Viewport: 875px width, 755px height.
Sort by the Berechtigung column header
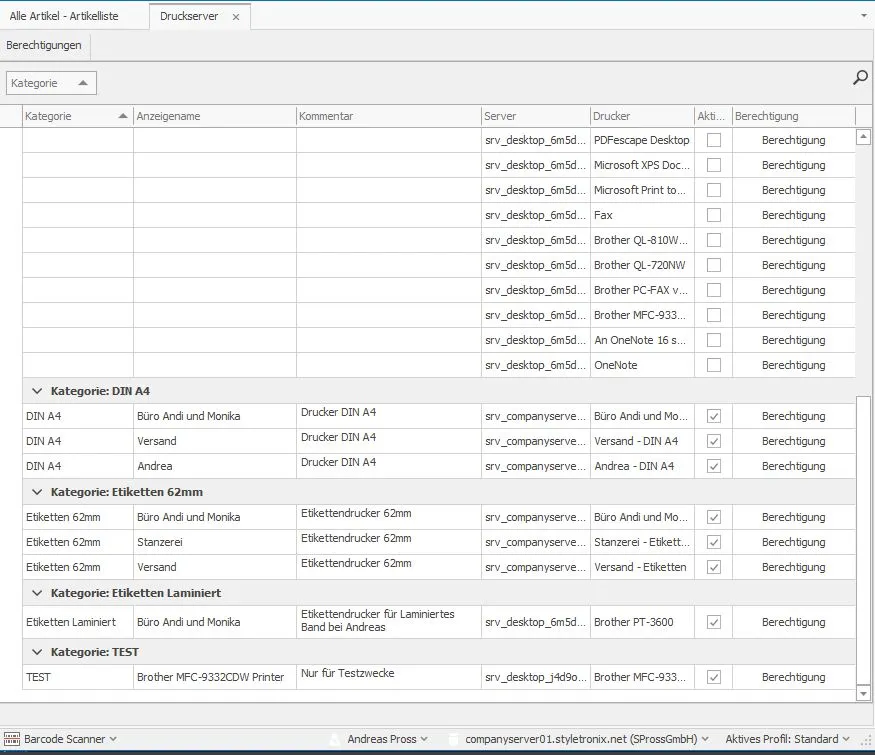pos(794,116)
